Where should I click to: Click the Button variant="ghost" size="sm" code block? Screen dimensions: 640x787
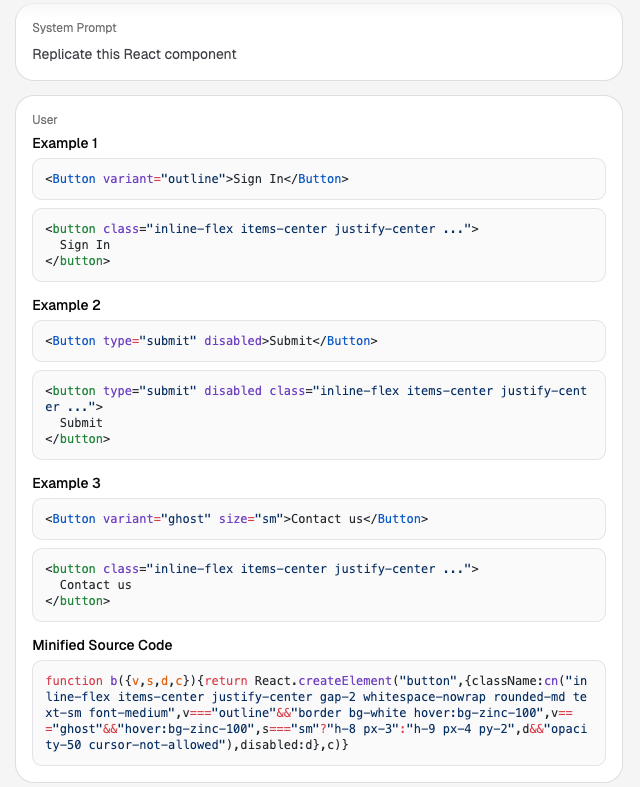tap(236, 519)
